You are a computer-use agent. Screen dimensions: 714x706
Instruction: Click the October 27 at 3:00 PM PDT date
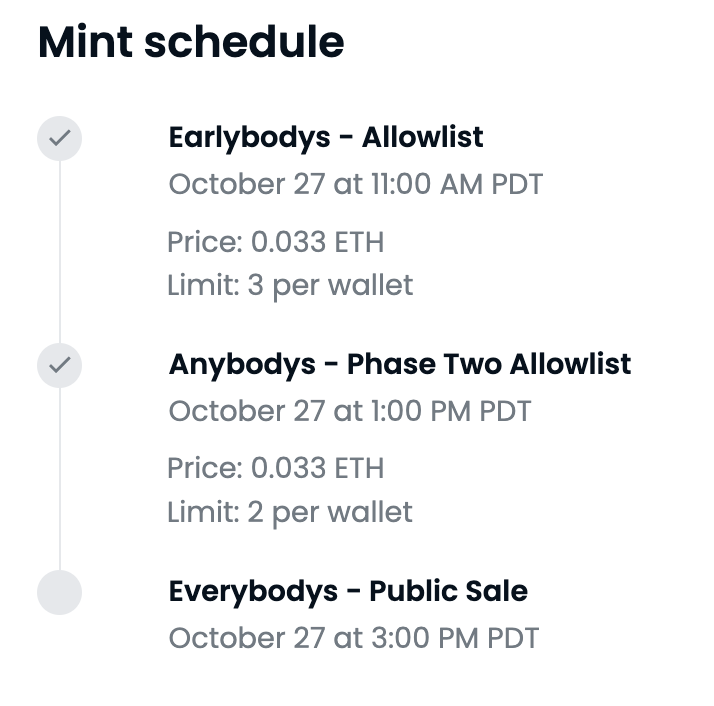pyautogui.click(x=353, y=638)
